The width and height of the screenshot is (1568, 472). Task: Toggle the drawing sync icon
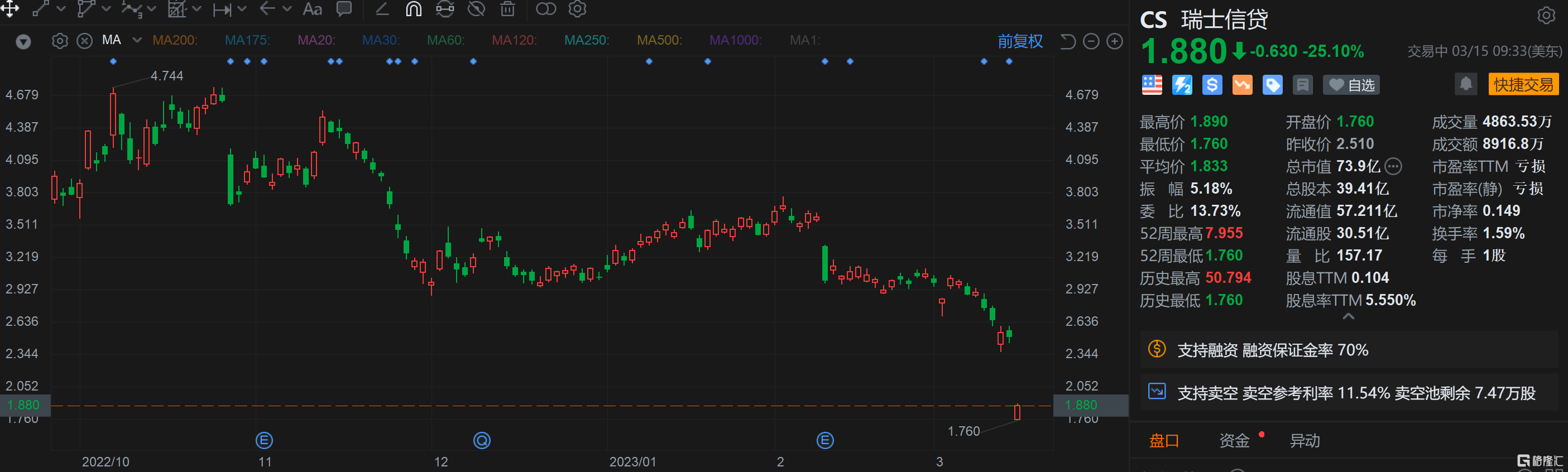coord(445,8)
